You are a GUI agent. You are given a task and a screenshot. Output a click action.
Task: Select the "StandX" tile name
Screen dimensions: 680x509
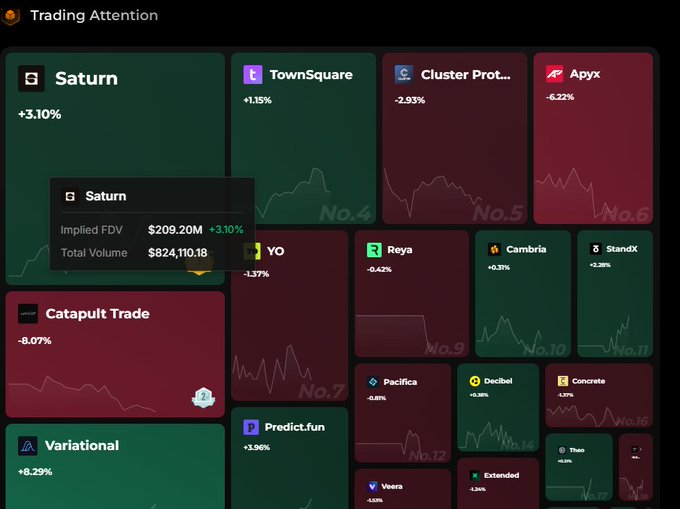tap(622, 249)
